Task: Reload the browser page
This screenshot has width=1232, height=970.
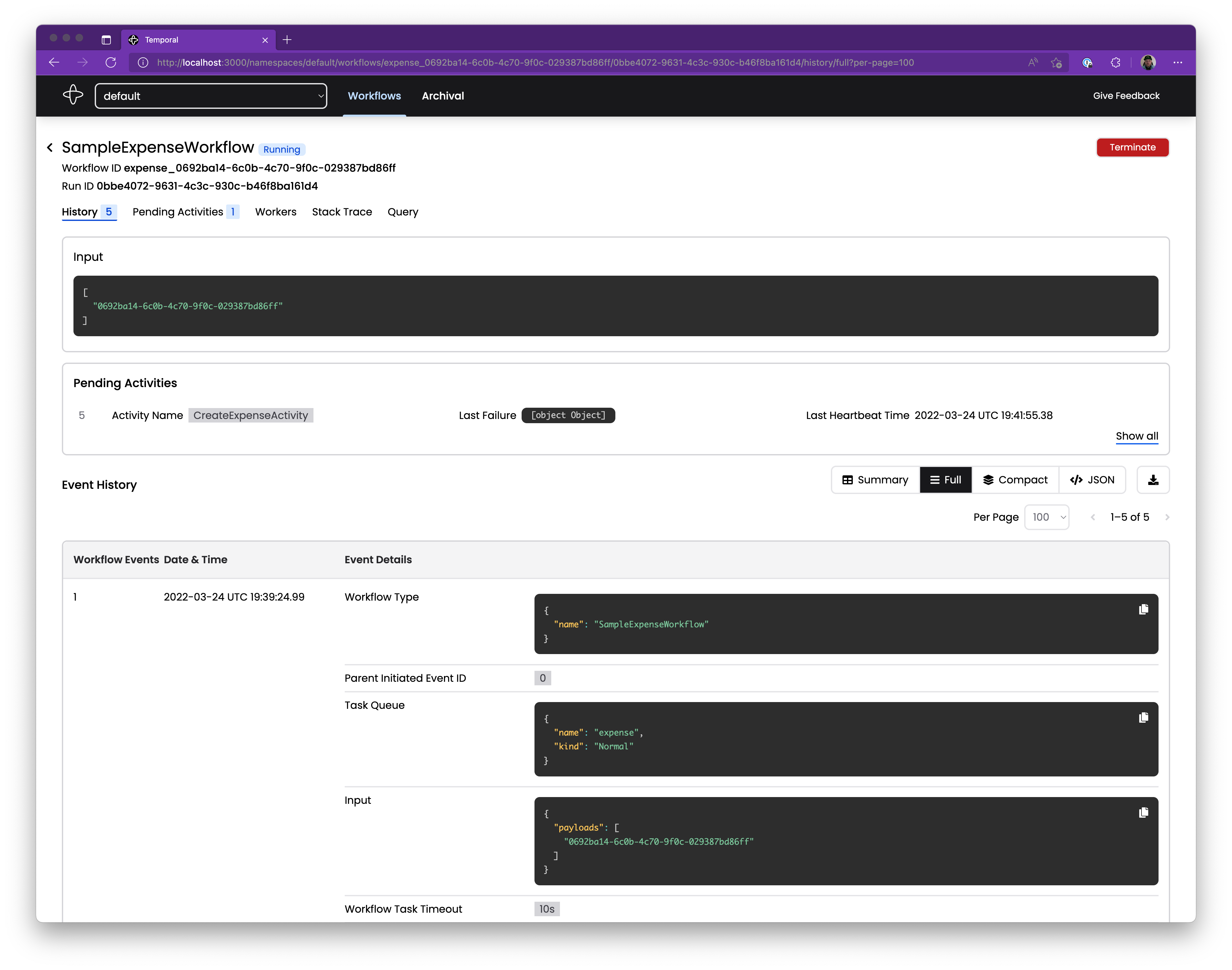Action: pos(111,62)
